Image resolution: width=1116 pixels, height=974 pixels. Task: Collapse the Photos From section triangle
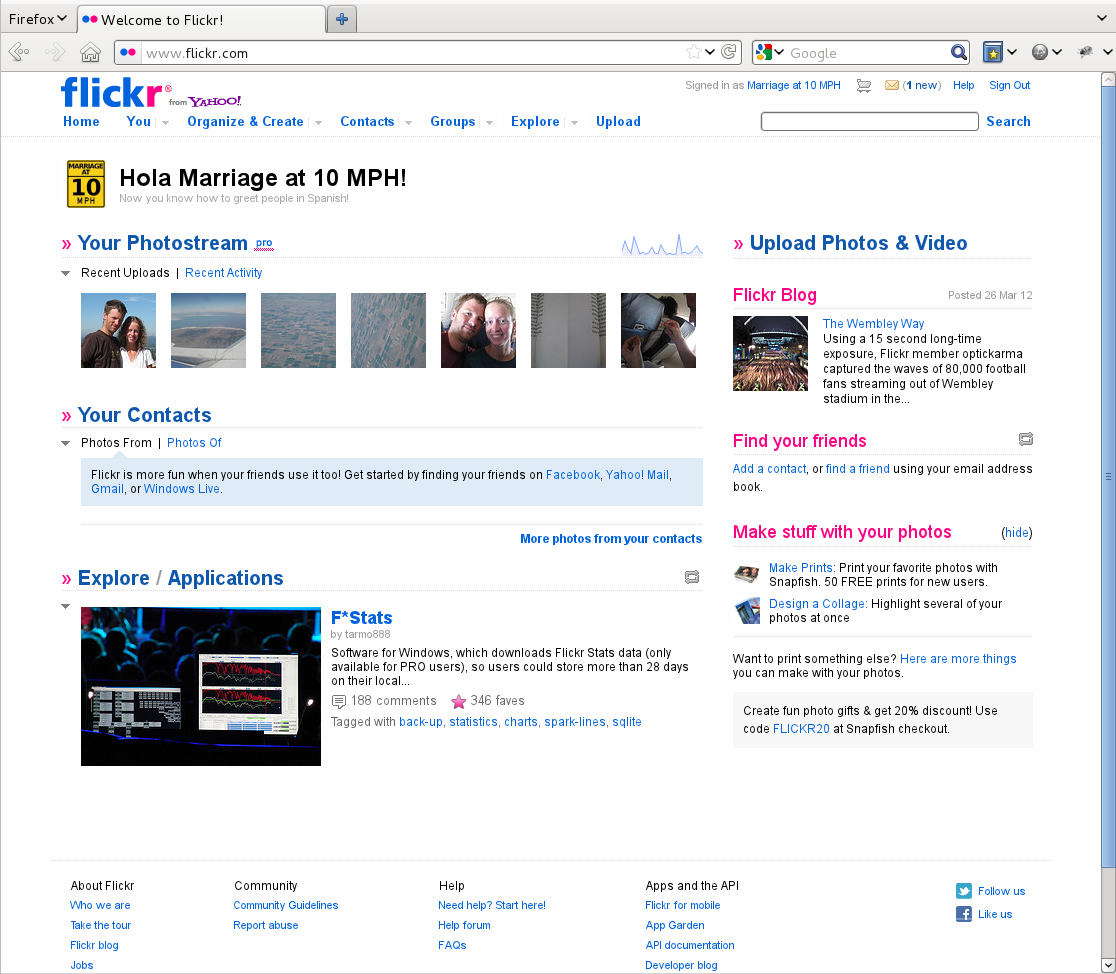coord(65,443)
